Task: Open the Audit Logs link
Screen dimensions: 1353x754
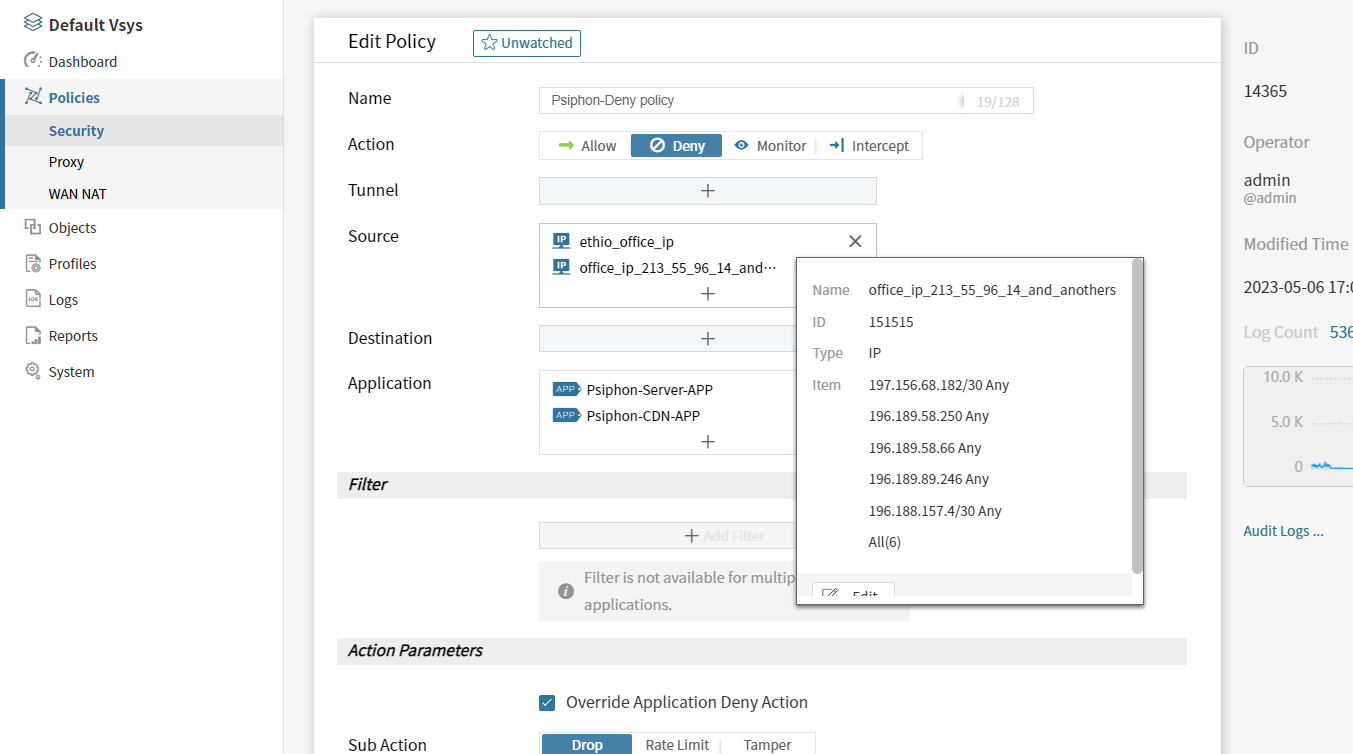Action: (x=1283, y=531)
